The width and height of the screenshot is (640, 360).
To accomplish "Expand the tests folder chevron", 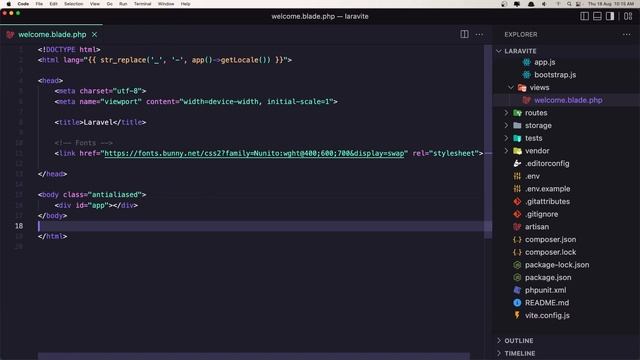I will tap(506, 138).
